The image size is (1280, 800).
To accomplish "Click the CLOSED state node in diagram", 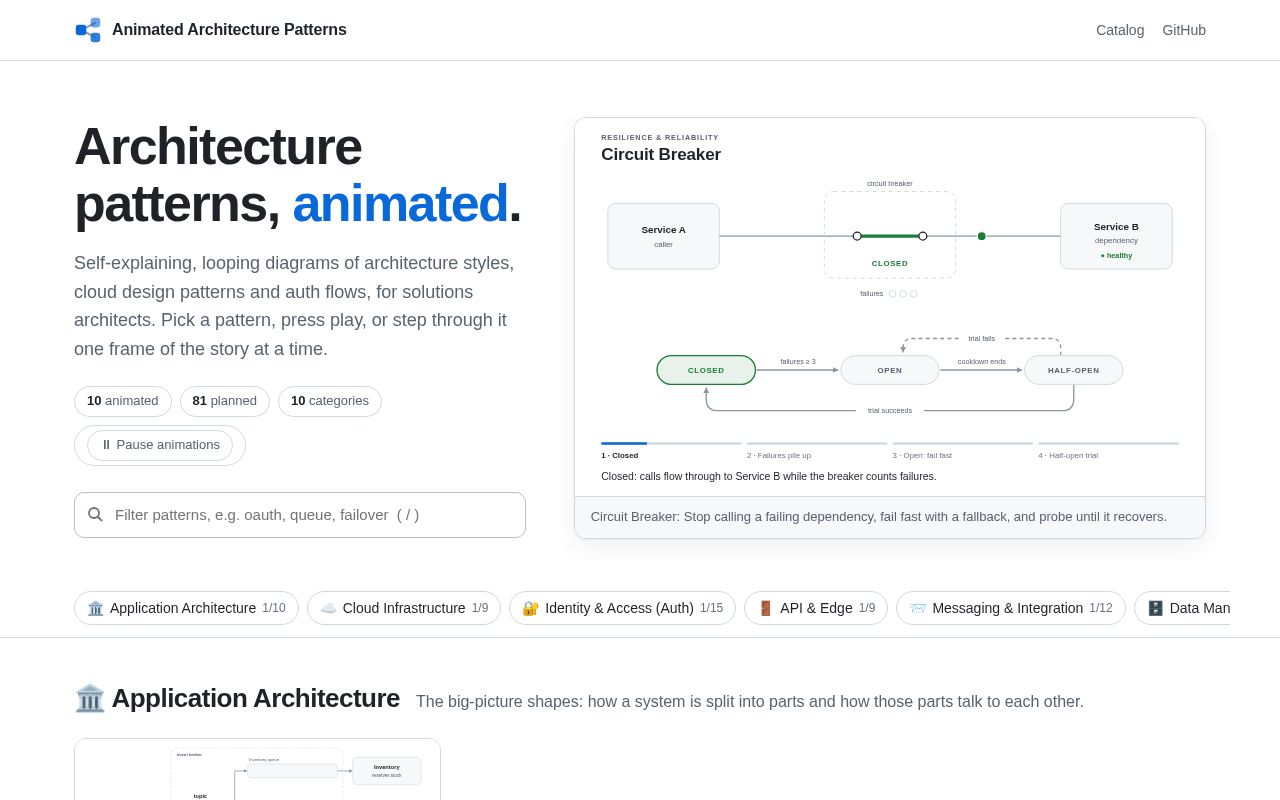I will pos(706,370).
